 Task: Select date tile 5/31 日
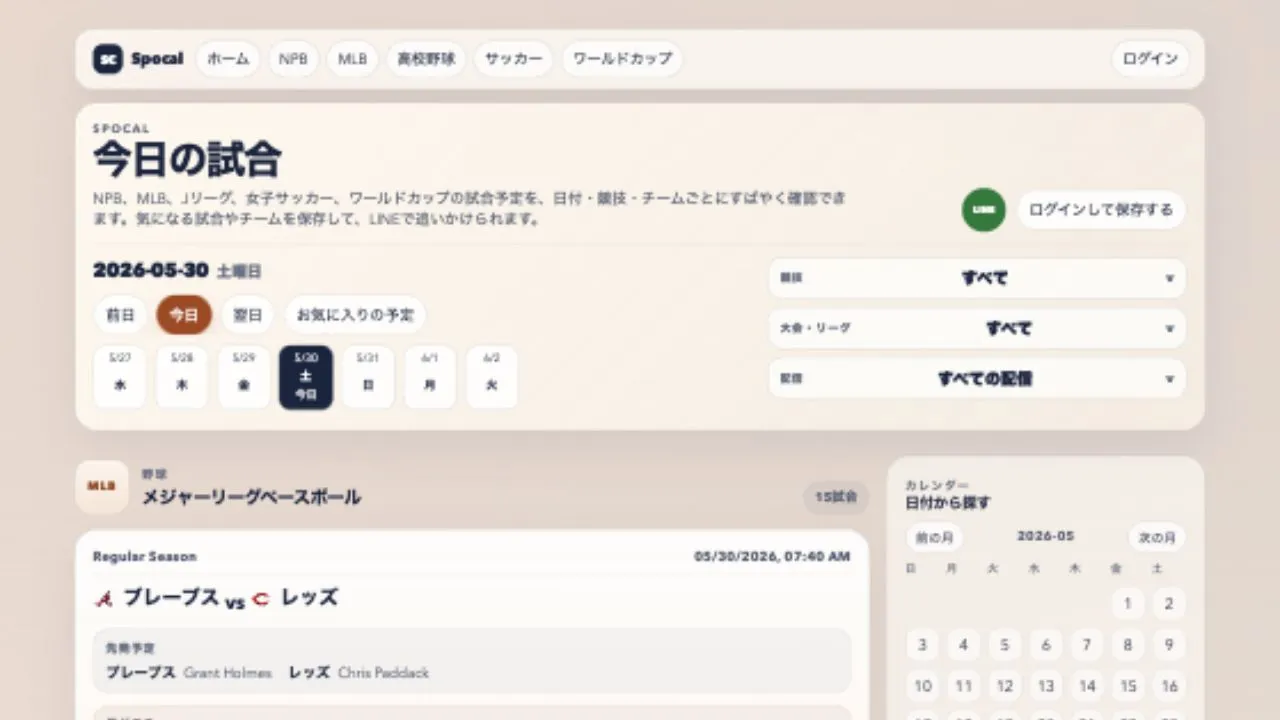tap(368, 377)
